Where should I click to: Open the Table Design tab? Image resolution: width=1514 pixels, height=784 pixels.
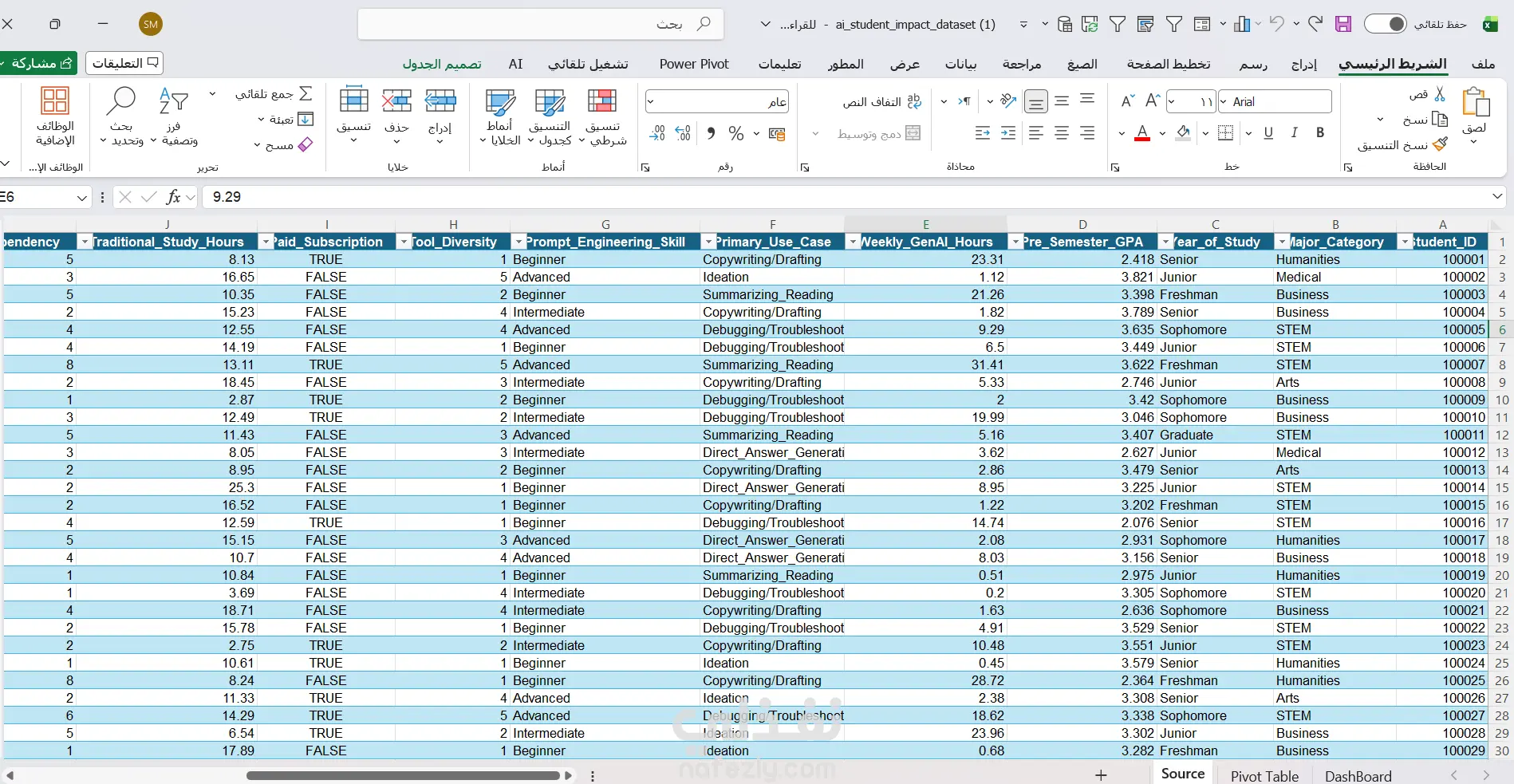pos(442,64)
